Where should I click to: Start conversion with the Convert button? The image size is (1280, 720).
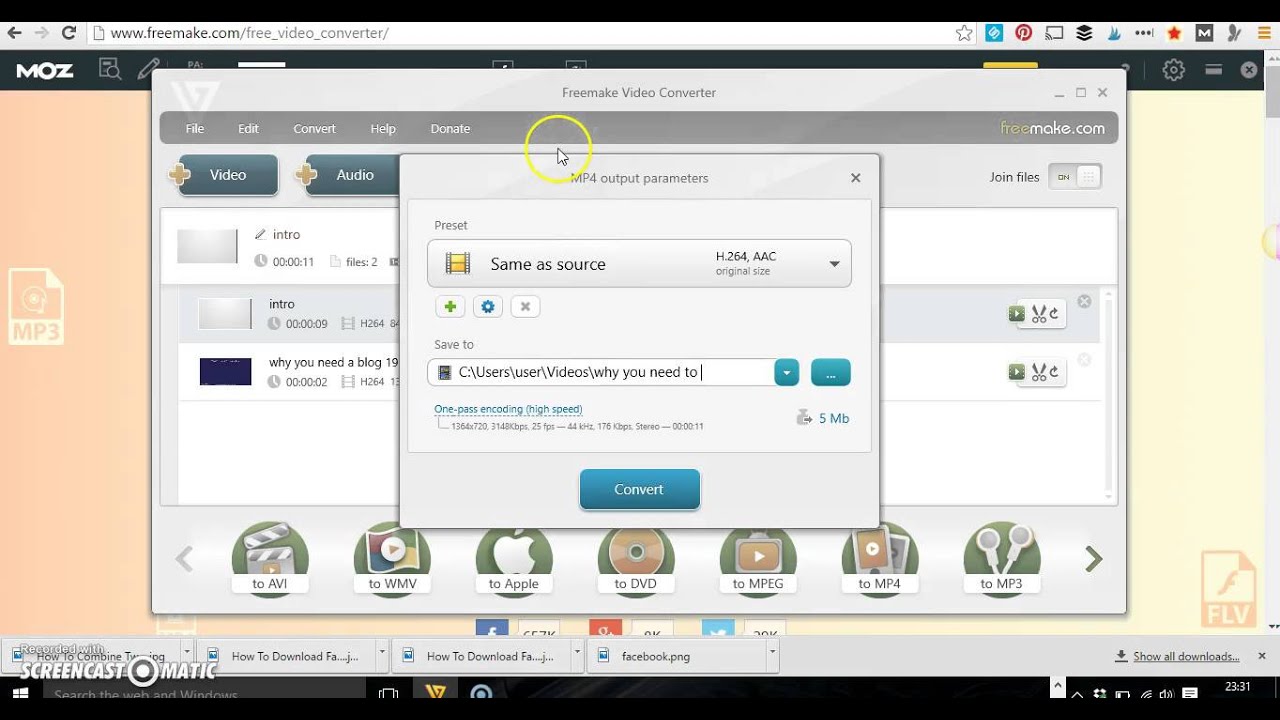640,489
